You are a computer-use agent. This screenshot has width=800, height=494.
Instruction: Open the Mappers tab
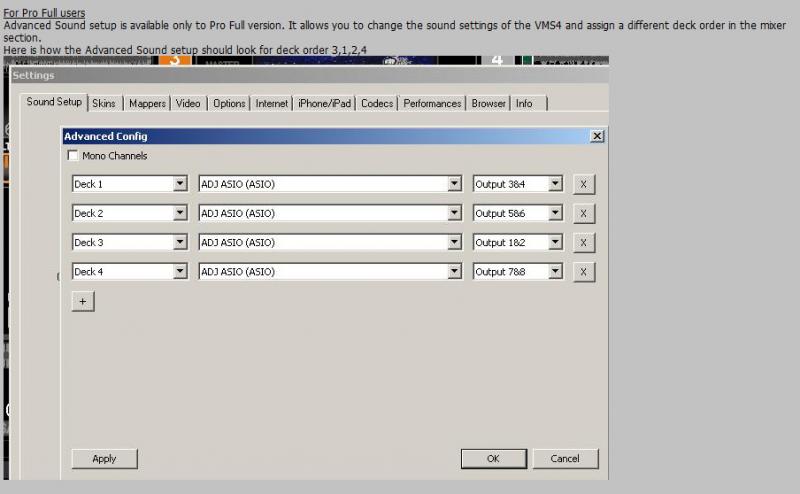147,103
